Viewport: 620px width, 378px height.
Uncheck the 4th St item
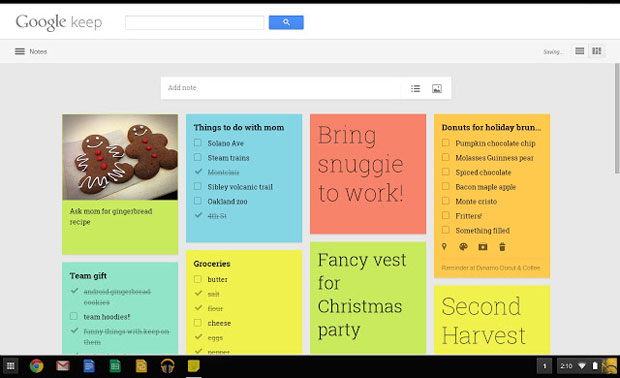(198, 215)
